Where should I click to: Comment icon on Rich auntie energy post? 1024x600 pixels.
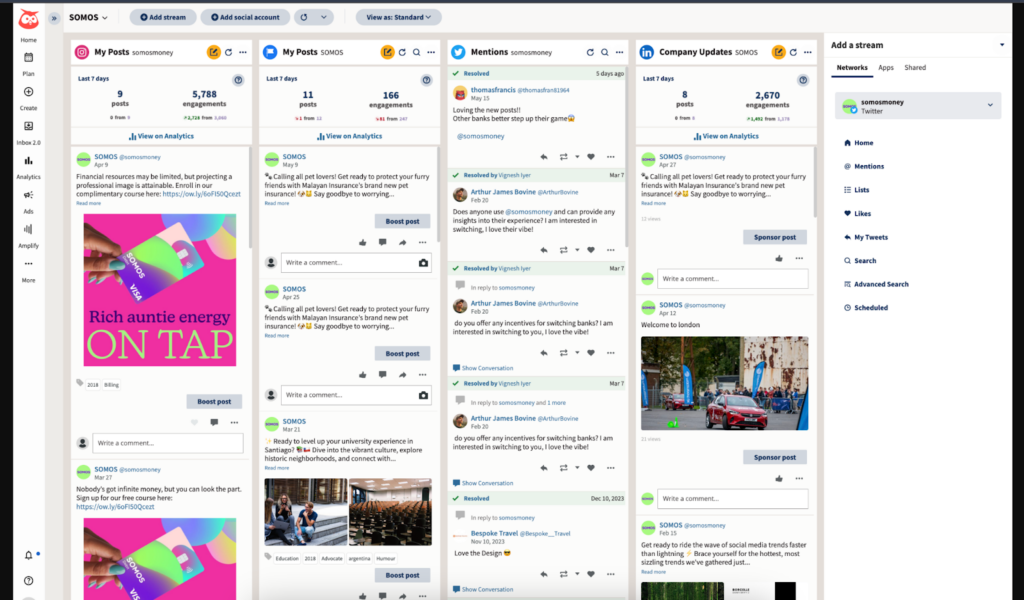[x=214, y=422]
